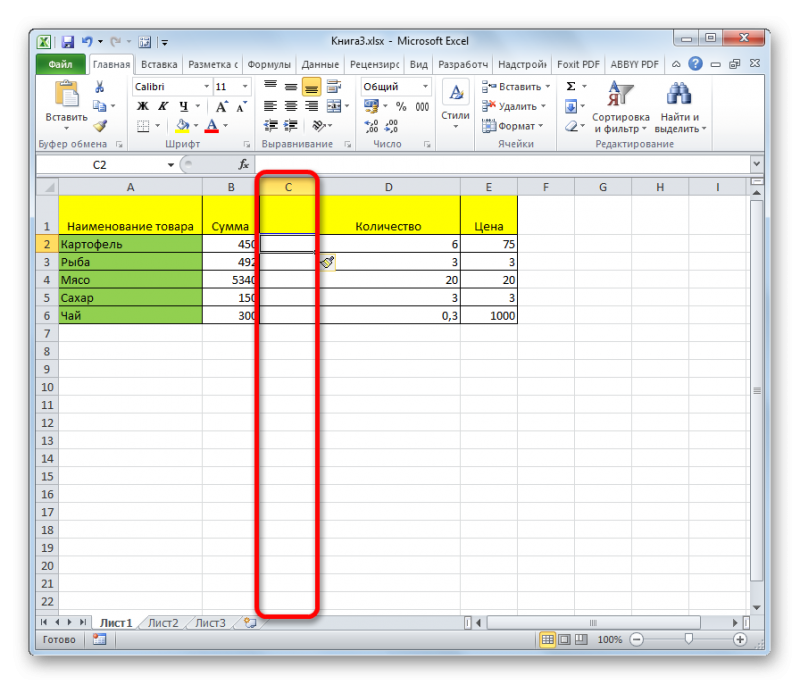
Task: Click the Borders icon
Action: tap(143, 125)
